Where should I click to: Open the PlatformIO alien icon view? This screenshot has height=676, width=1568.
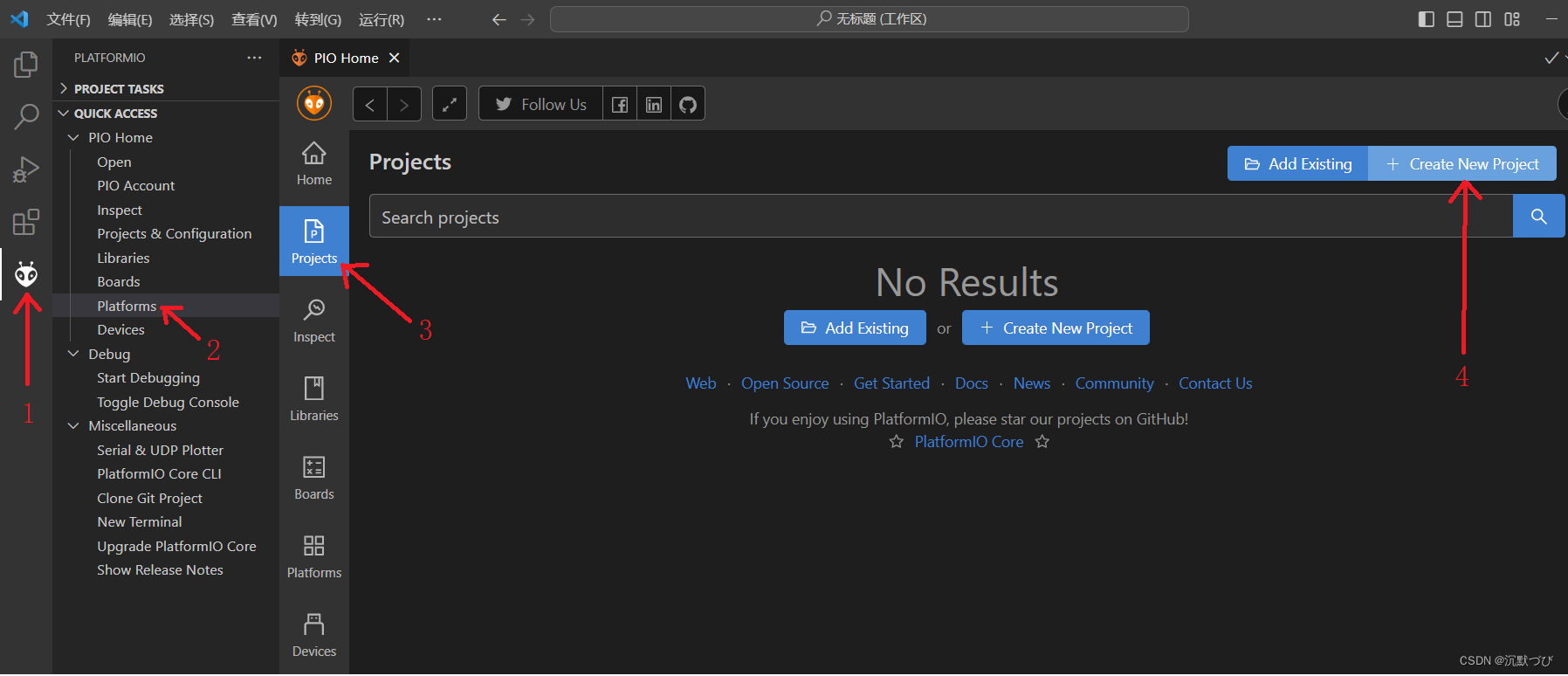pyautogui.click(x=26, y=274)
